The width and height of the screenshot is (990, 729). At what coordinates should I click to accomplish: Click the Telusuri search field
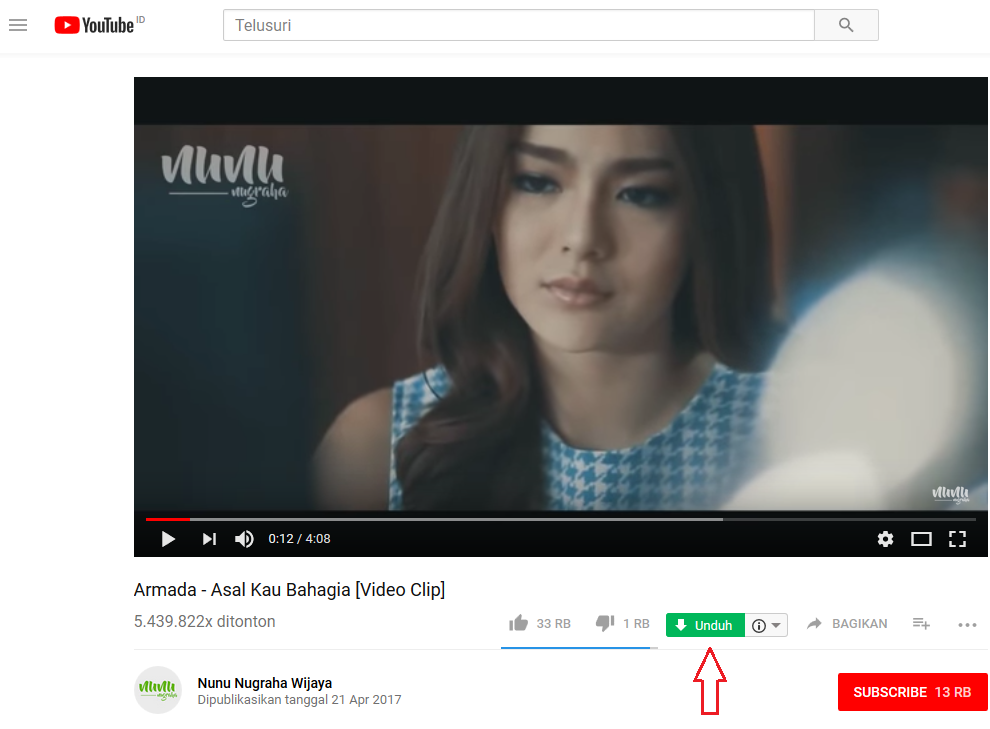click(x=518, y=25)
